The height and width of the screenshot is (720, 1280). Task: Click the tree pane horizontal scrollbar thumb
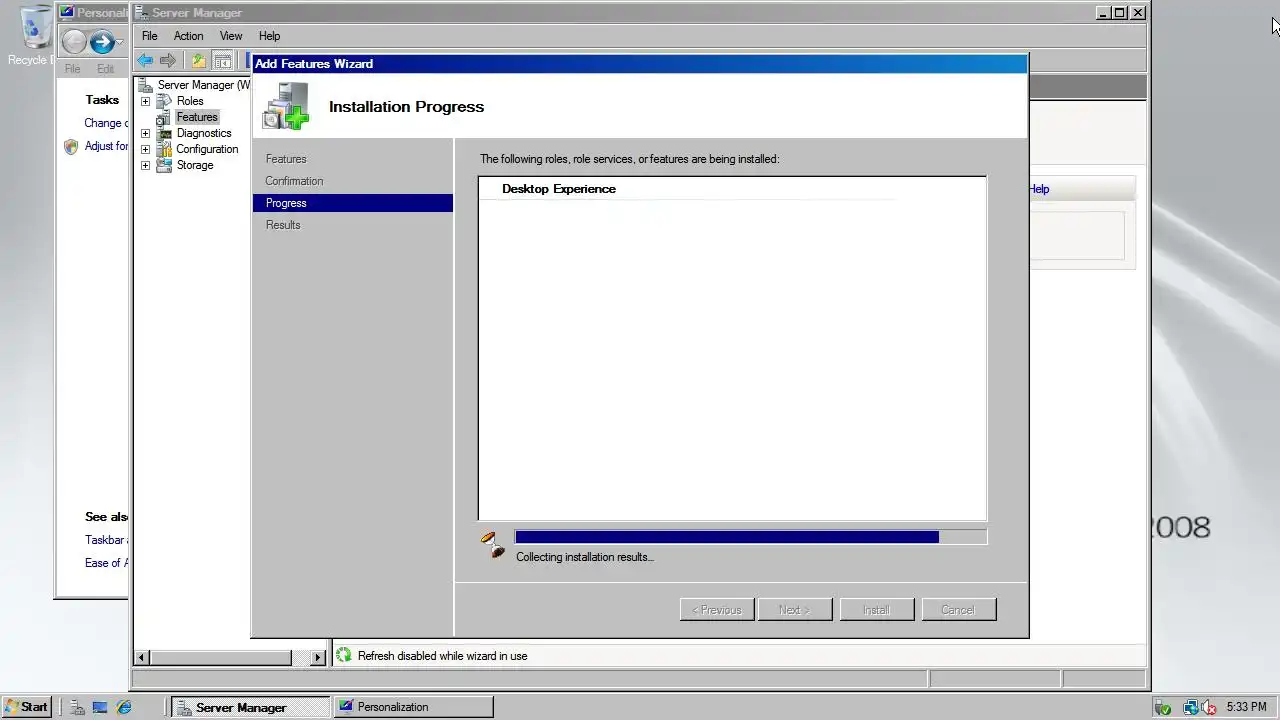(221, 657)
